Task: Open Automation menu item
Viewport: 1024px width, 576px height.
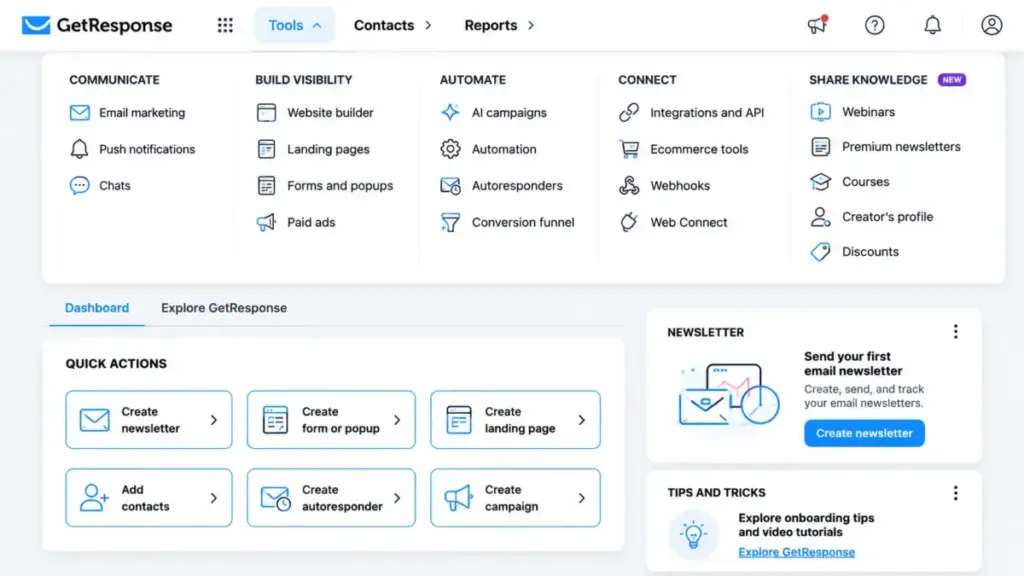Action: [488, 149]
